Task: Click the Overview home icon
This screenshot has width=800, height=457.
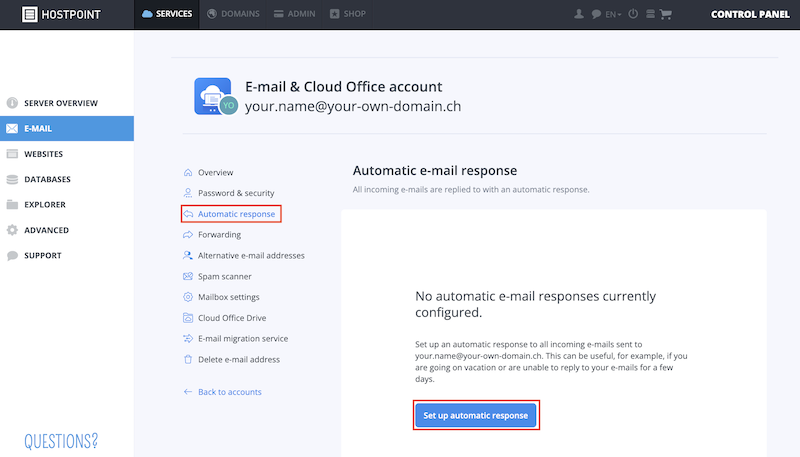Action: pos(188,172)
